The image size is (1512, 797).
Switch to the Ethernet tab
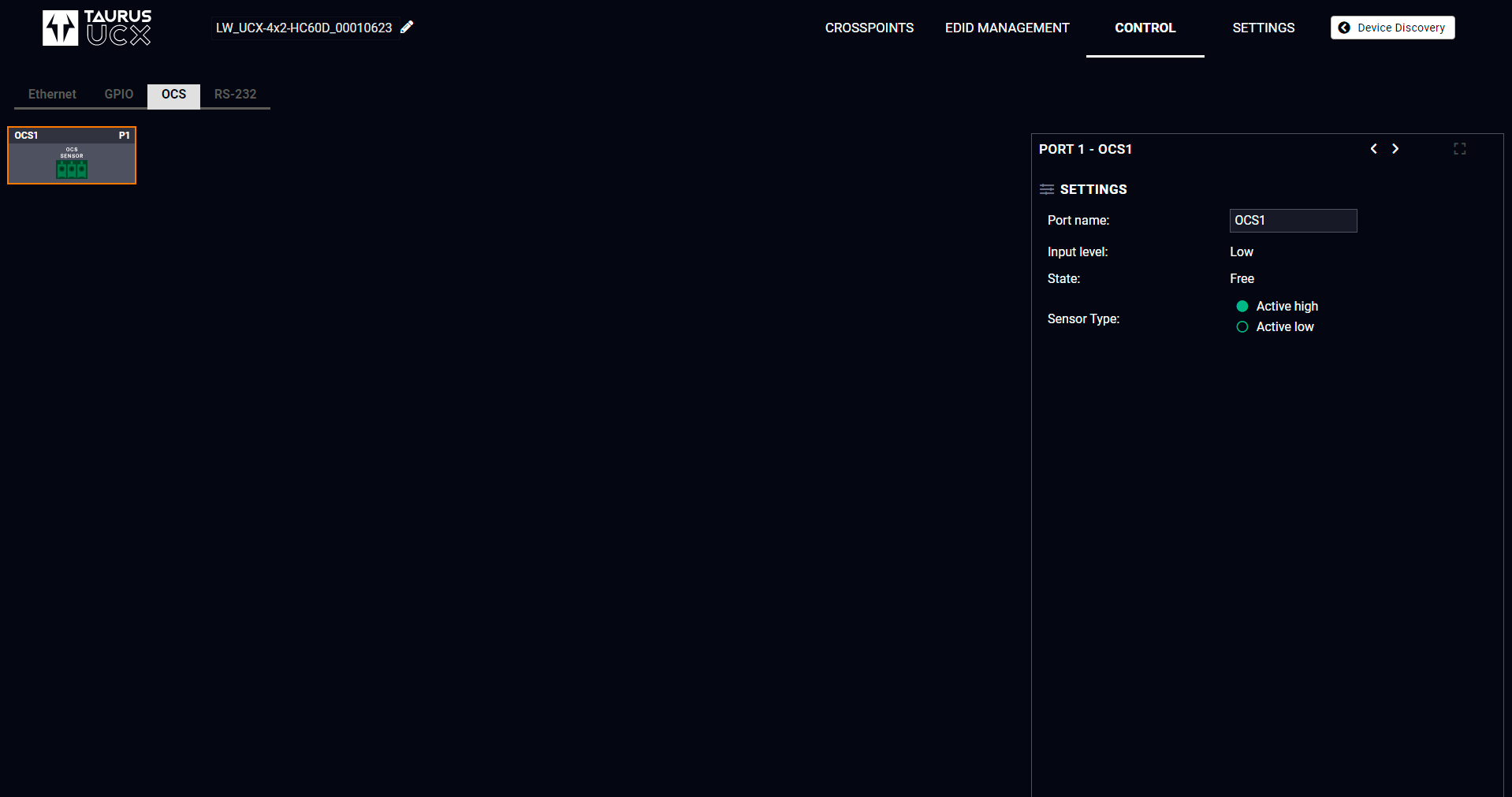[x=52, y=94]
